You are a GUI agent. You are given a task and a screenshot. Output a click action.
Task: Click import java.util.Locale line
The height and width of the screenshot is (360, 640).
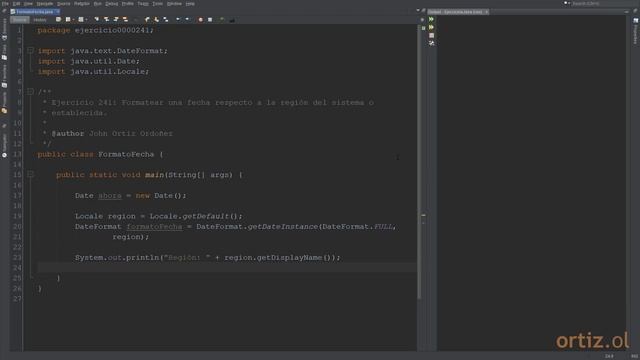click(93, 71)
